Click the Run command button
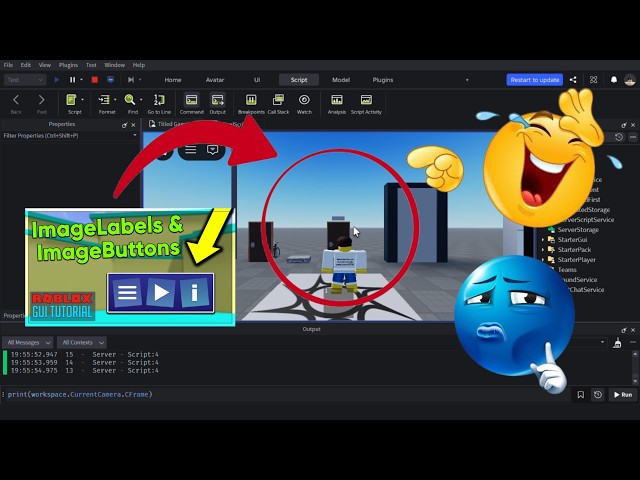Screen dimensions: 640x480 (623, 395)
